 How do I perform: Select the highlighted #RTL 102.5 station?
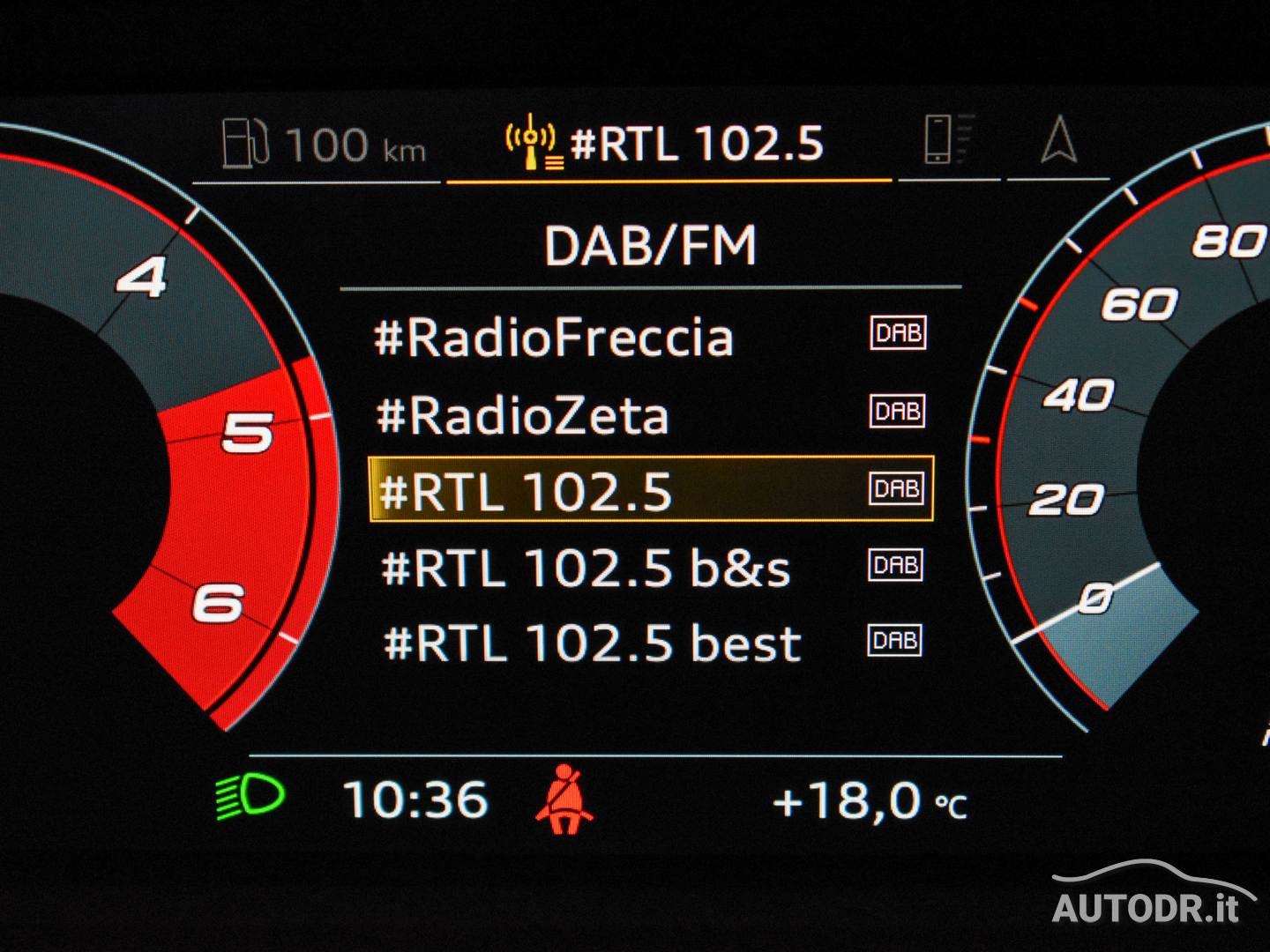point(526,491)
